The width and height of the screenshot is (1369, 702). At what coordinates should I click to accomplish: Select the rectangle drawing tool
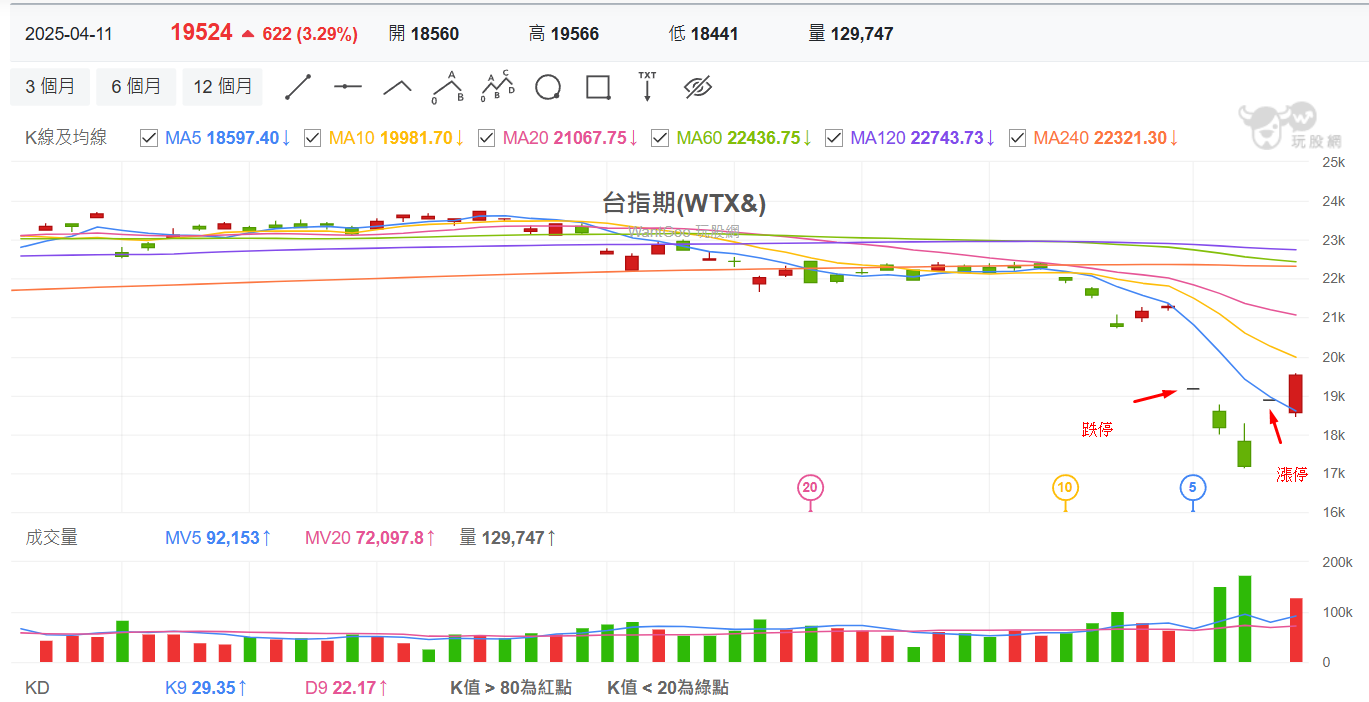point(598,88)
